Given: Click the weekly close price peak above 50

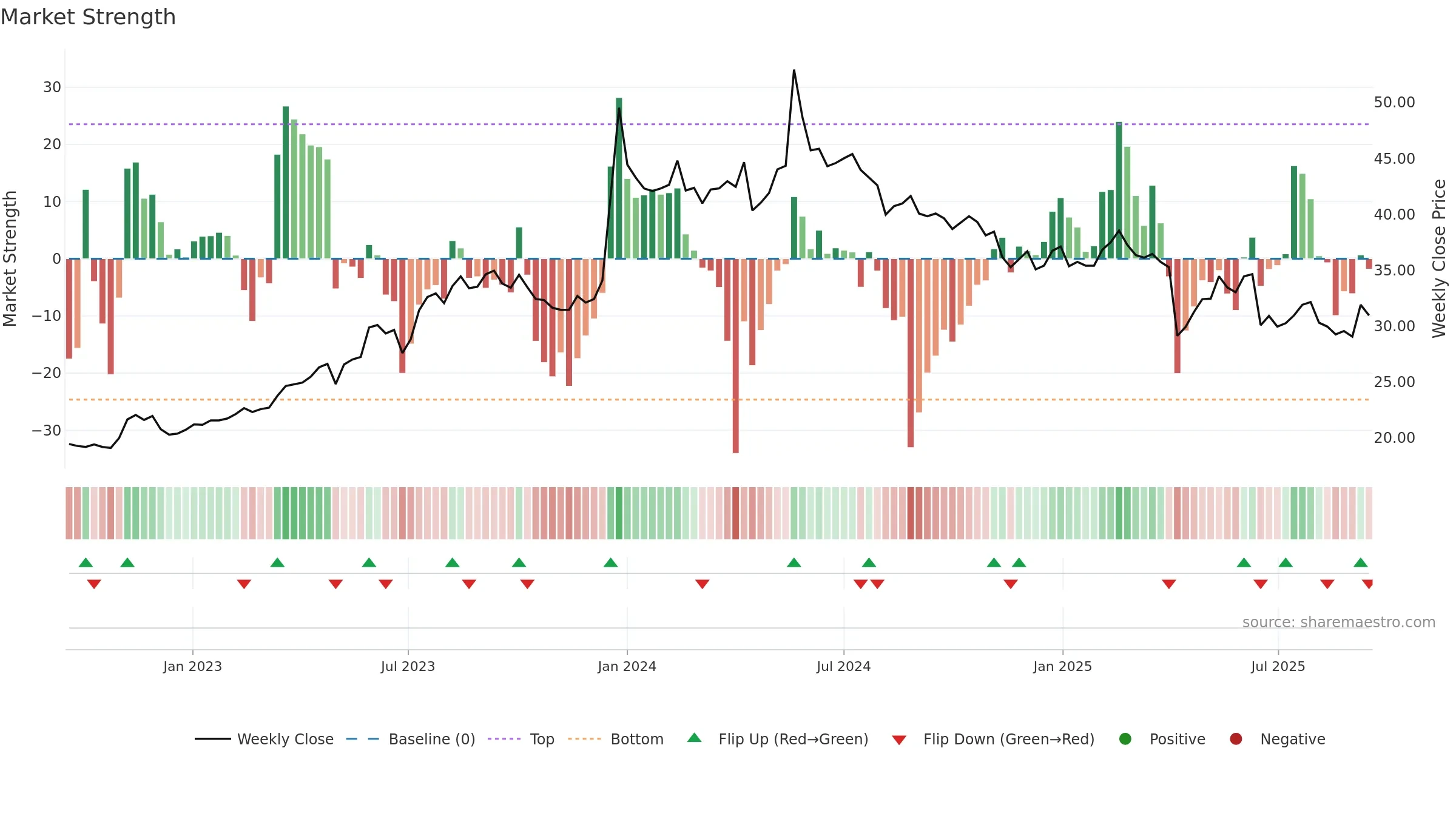Looking at the screenshot, I should pyautogui.click(x=794, y=71).
